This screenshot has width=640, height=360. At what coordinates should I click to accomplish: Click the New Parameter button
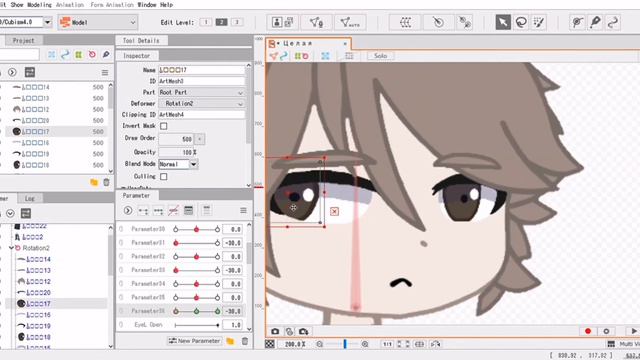tap(195, 341)
